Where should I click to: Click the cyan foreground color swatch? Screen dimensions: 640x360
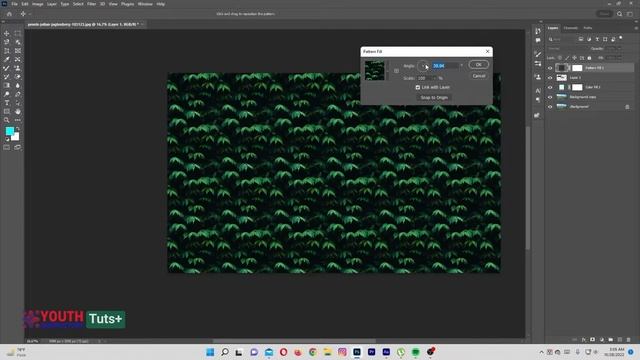pos(9,131)
